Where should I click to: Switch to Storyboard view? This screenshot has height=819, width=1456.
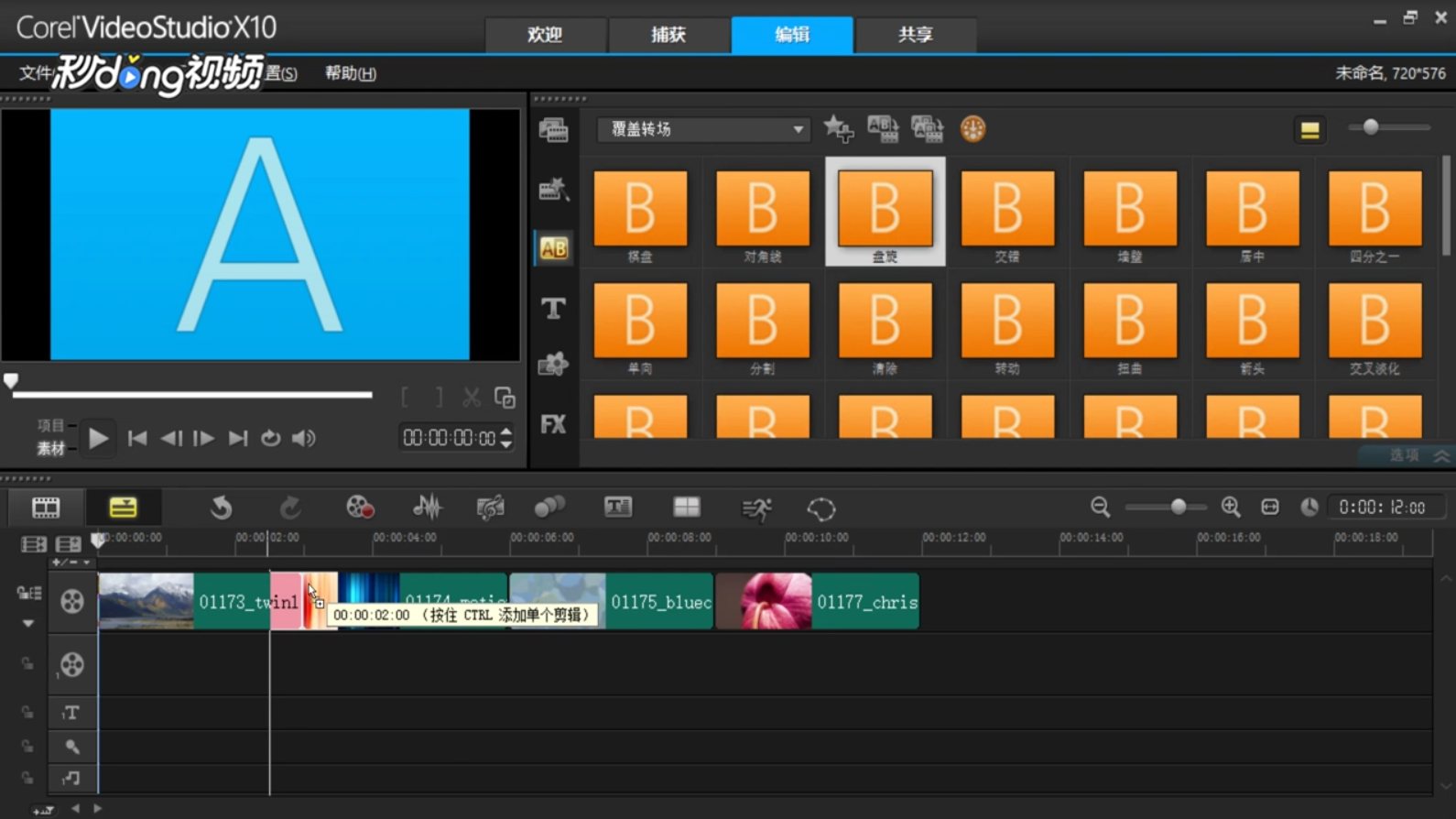[46, 508]
